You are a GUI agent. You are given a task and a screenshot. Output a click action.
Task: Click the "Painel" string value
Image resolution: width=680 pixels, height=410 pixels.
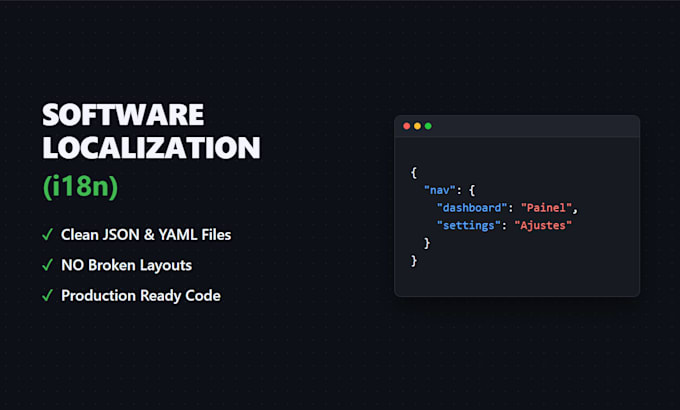546,208
